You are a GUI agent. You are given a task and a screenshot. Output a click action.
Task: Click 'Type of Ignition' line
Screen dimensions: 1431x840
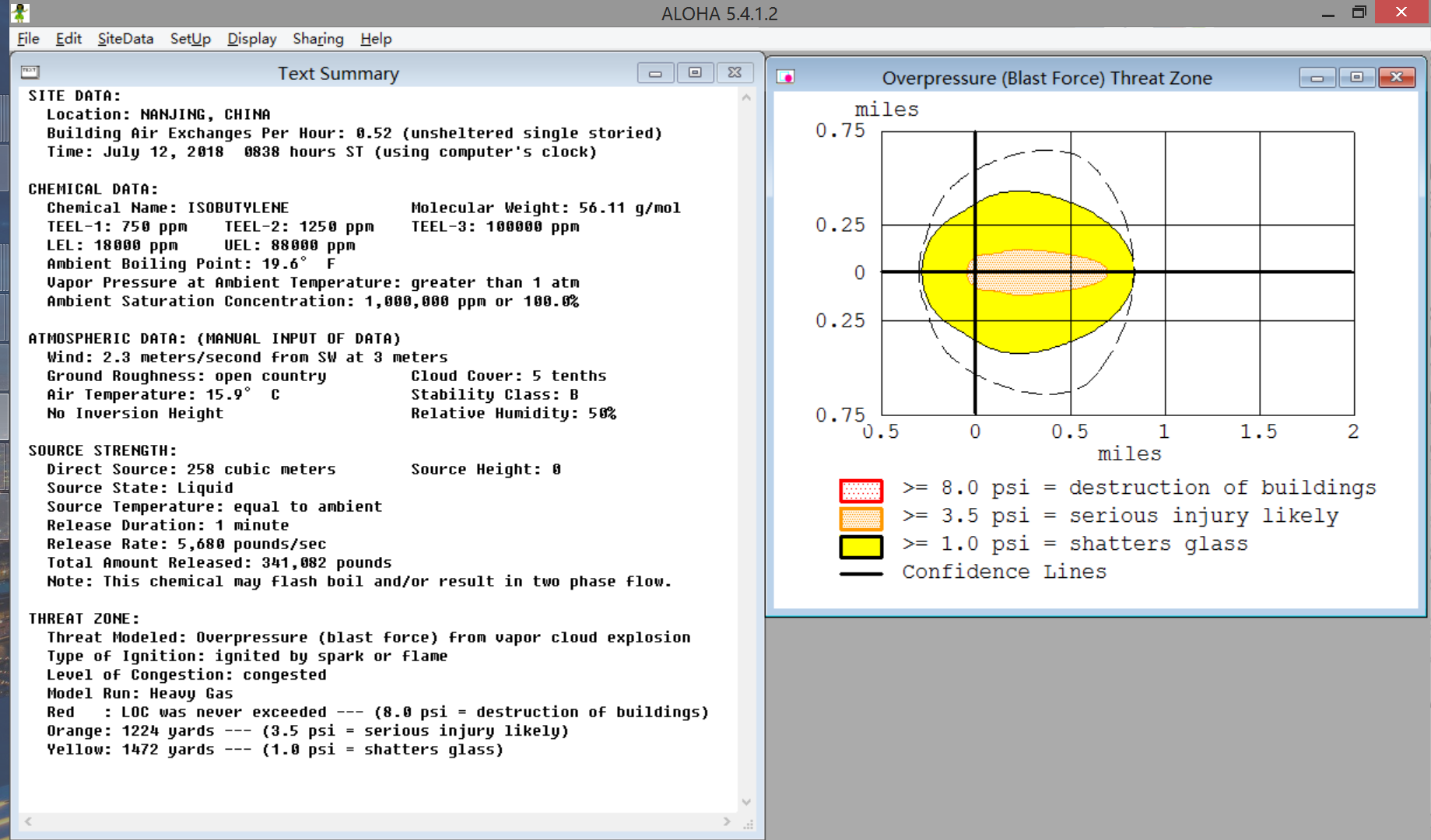point(247,656)
